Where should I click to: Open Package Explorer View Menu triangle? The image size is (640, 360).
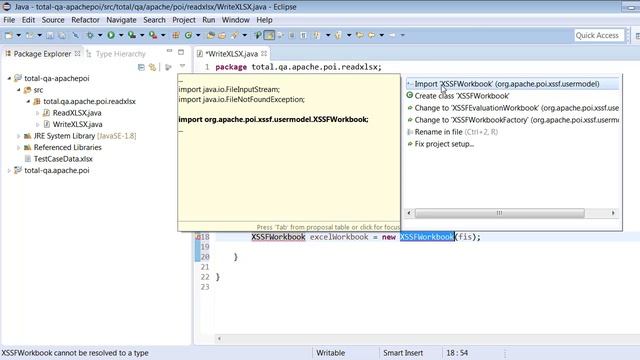coord(182,66)
